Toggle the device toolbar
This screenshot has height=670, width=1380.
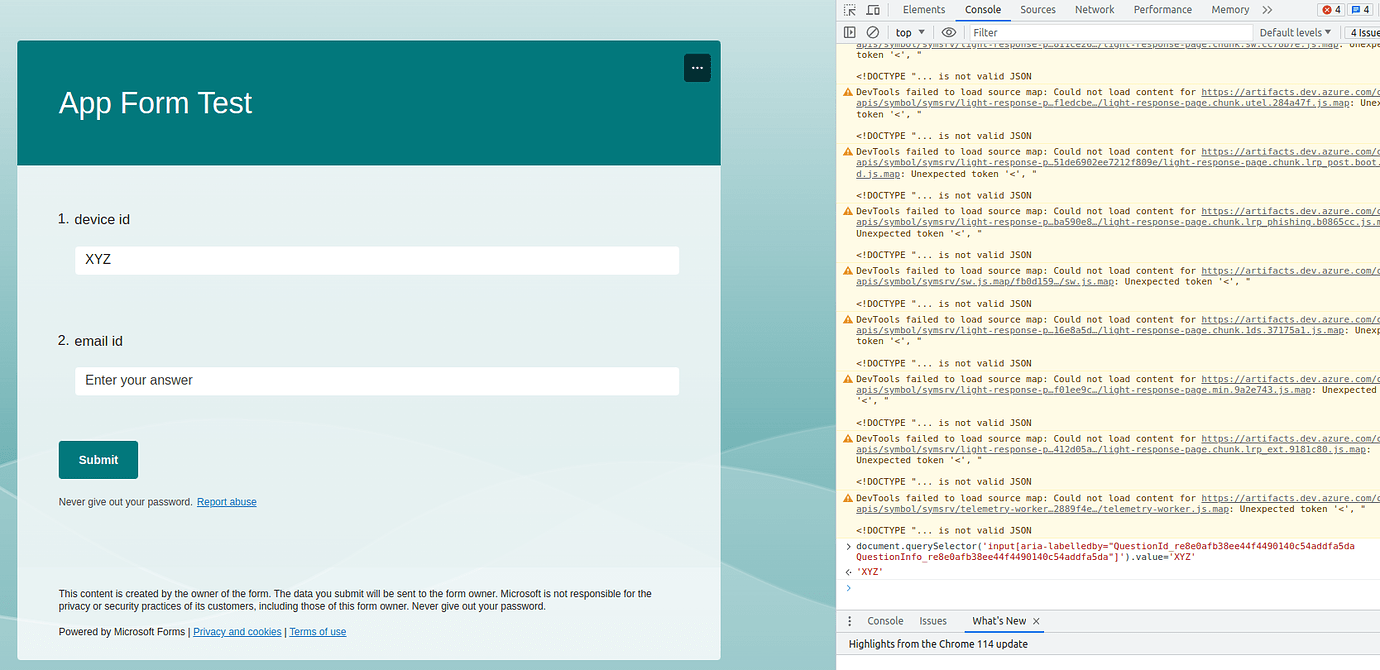pyautogui.click(x=873, y=9)
